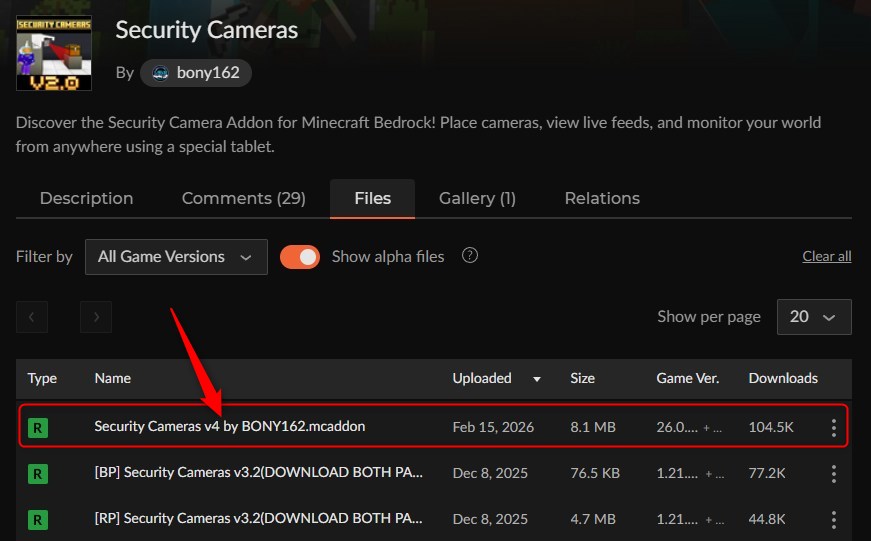
Task: Sort by Downloads column header
Action: point(783,378)
